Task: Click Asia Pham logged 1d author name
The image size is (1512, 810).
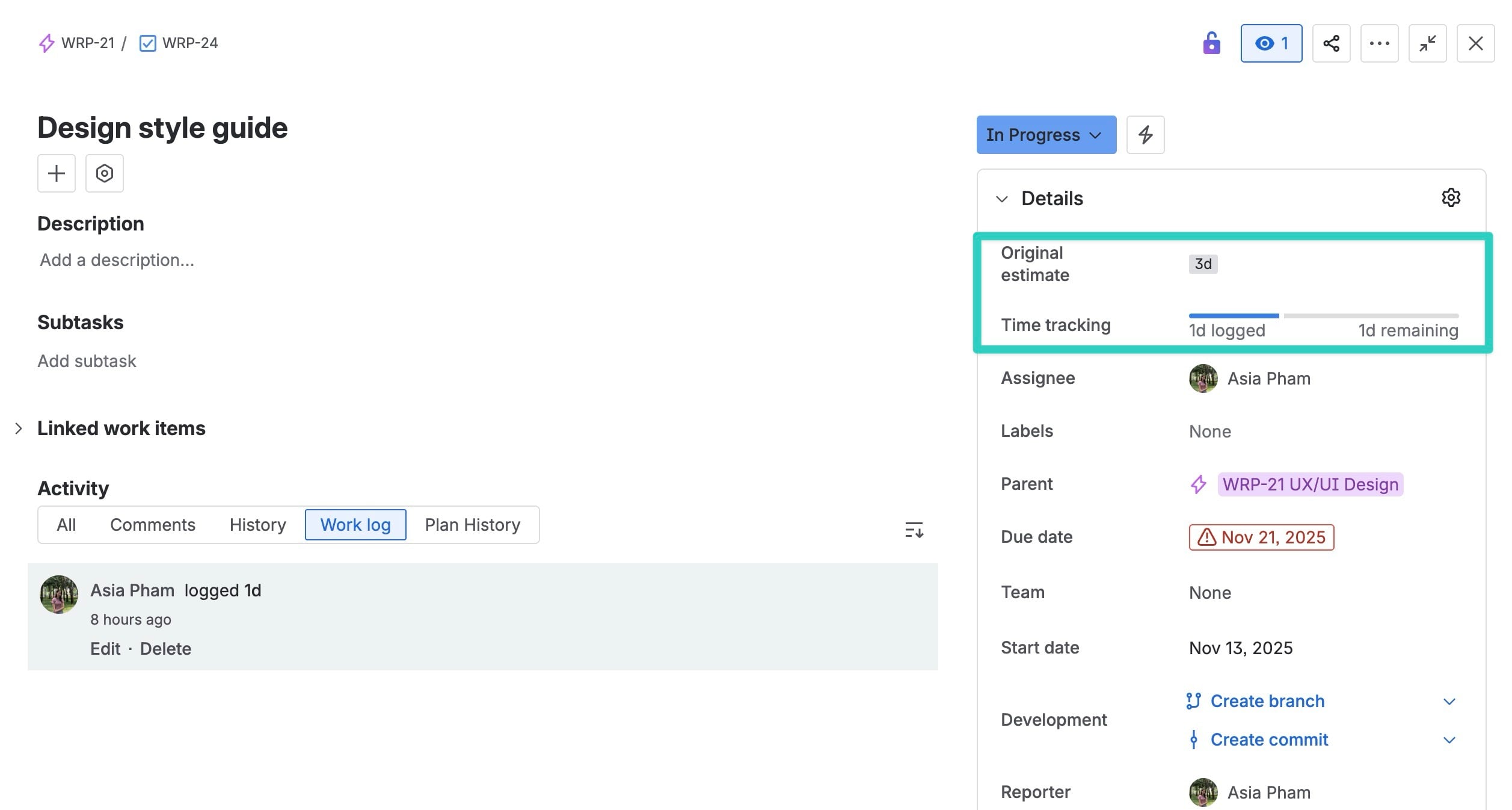Action: pos(132,590)
